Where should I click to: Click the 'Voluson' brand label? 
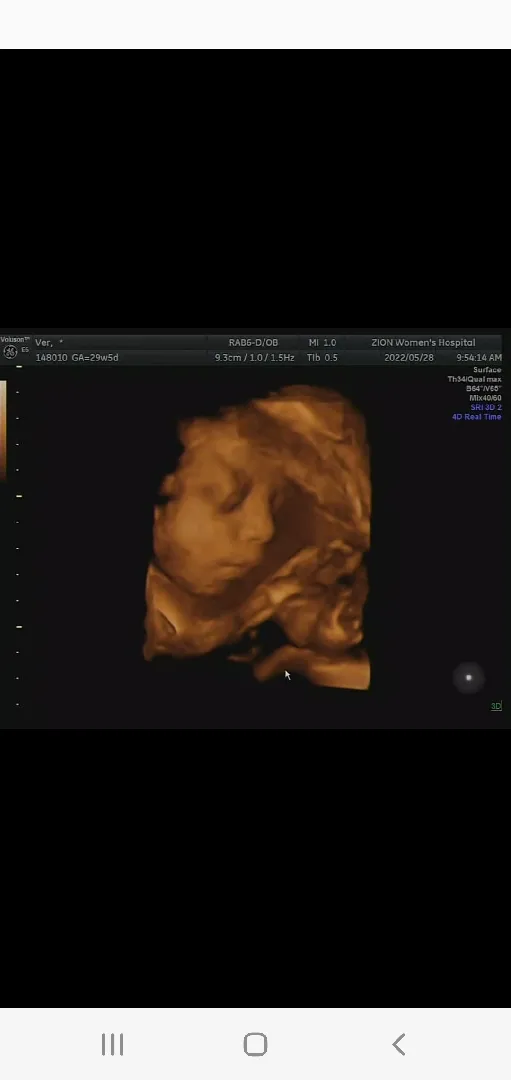[x=14, y=339]
